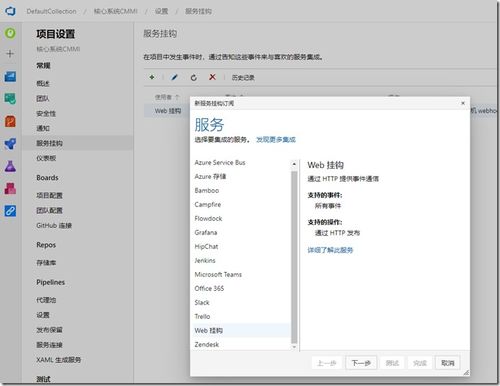Open Boards from the left icon bar
This screenshot has height=386, width=500.
10,76
